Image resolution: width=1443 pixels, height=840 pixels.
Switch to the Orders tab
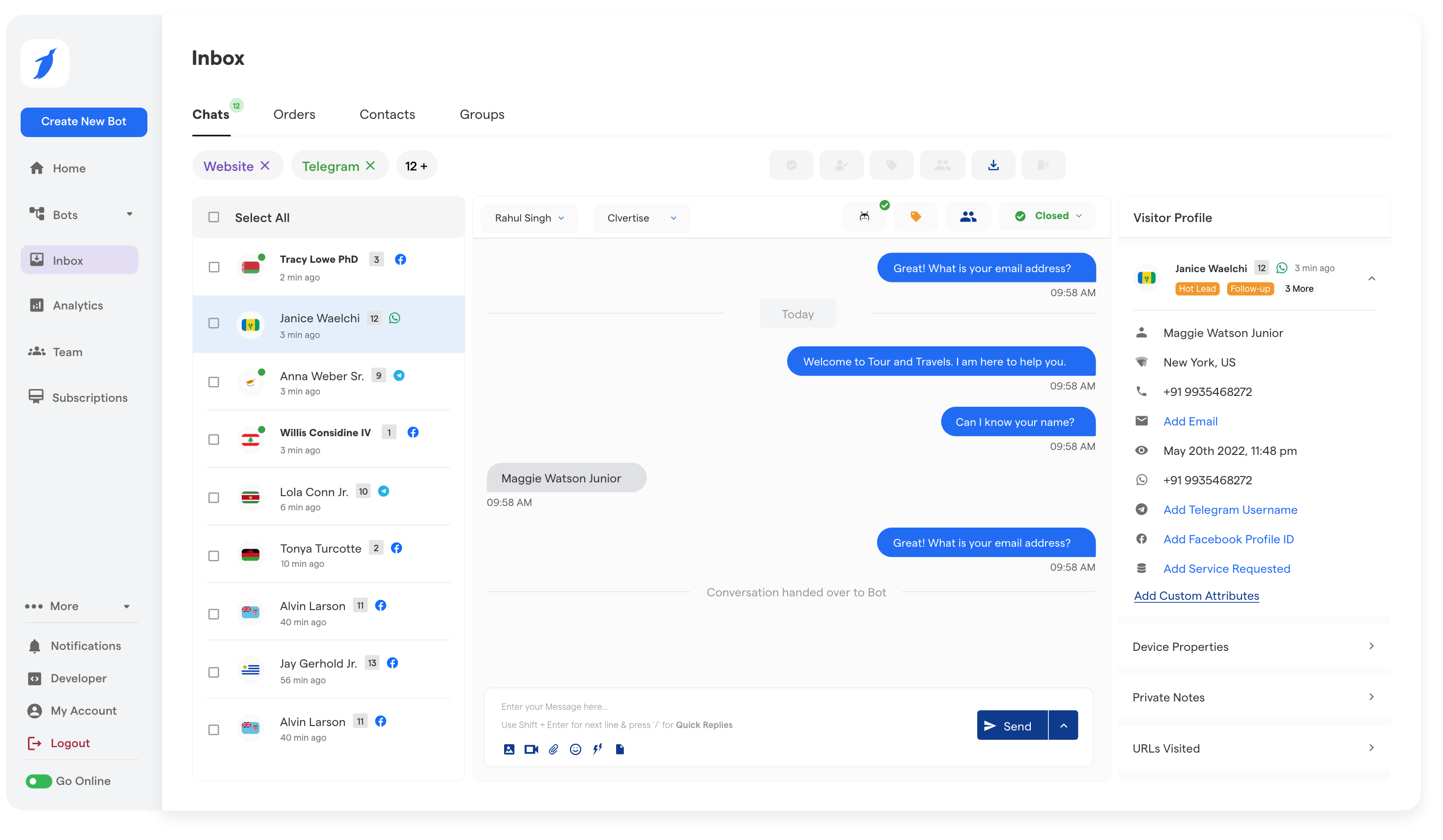[x=294, y=114]
